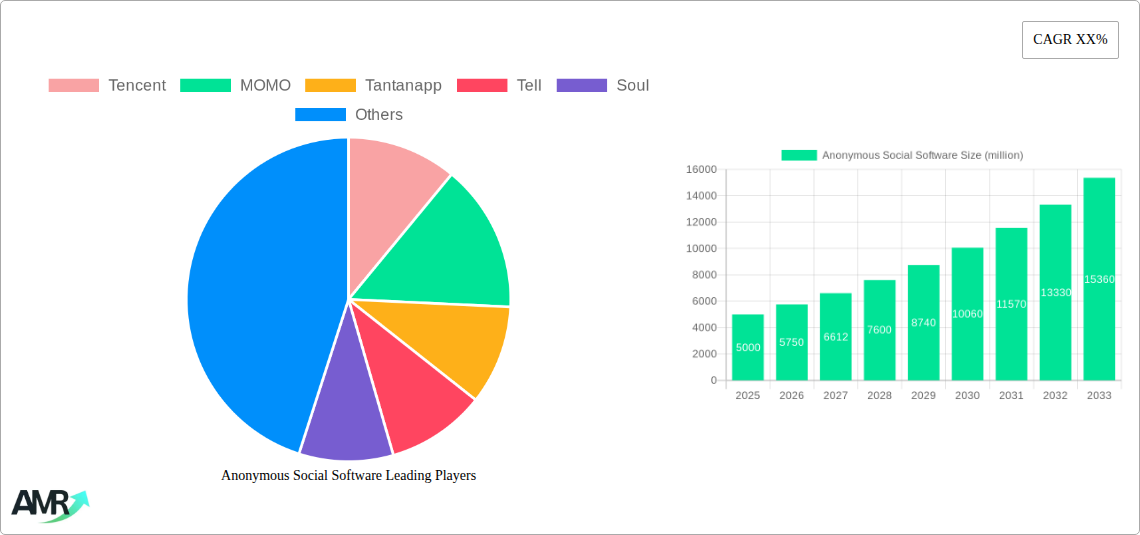Click the CAGR XX% button
Viewport: 1140px width, 535px height.
[1070, 40]
